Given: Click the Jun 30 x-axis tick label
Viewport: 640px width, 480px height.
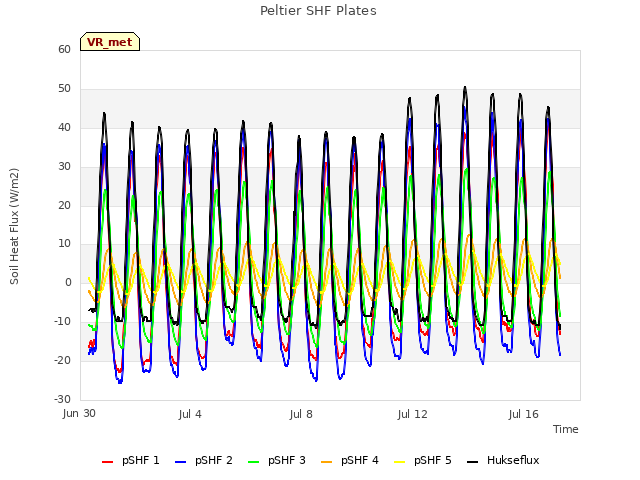Looking at the screenshot, I should pos(79,414).
